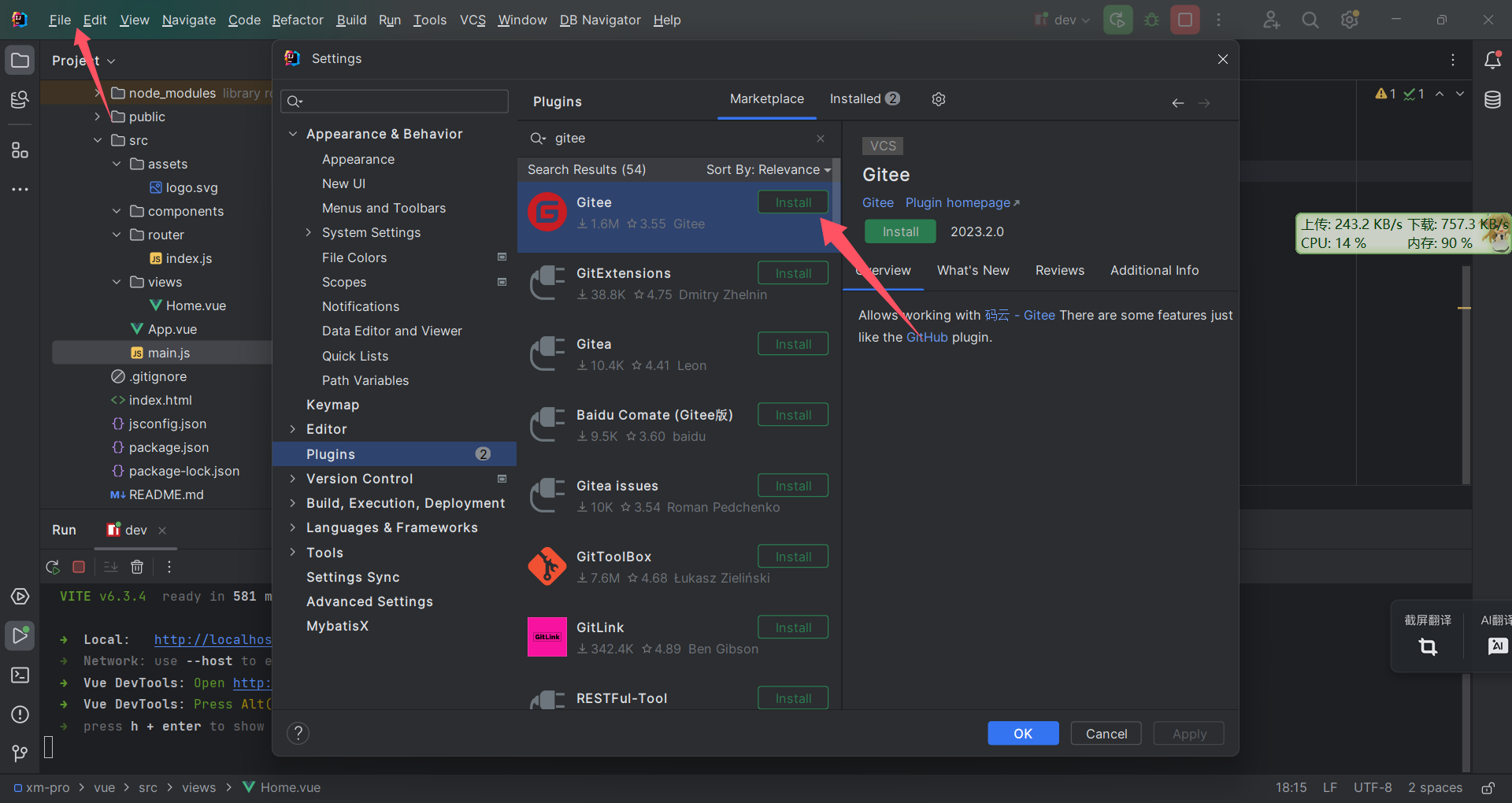Expand the Tools settings section
1512x803 pixels.
[x=293, y=553]
